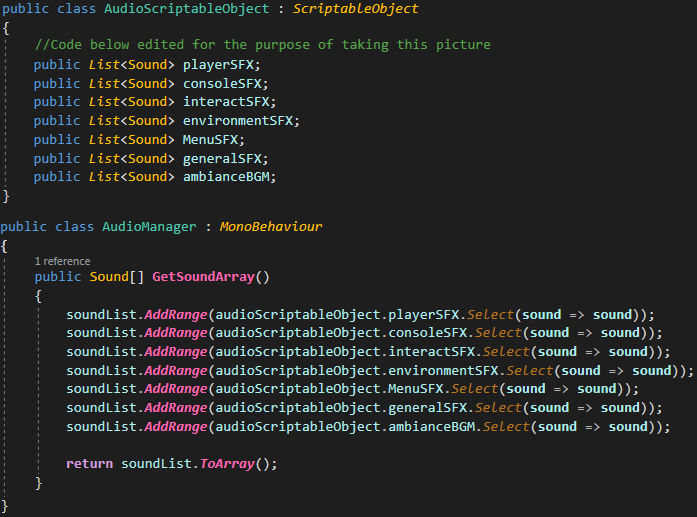The height and width of the screenshot is (517, 697).
Task: Click the AudioManager class name
Action: coord(149,227)
